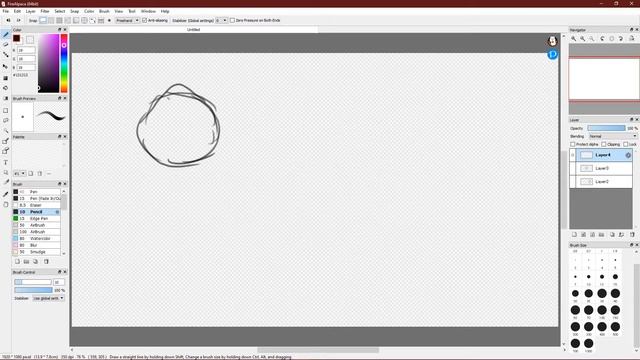Toggle the Anti-aliasing checkbox

click(144, 20)
